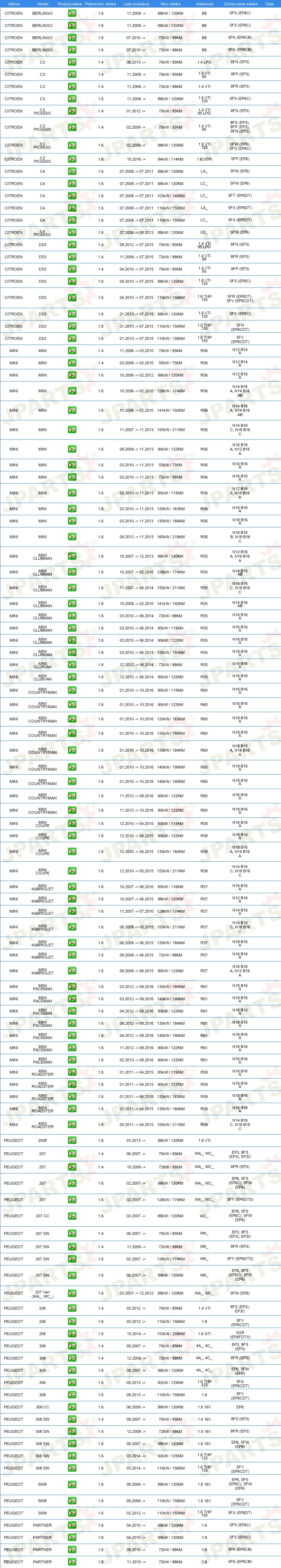
Task: Click fuel icon for C4 Picasso row
Action: click(x=72, y=232)
